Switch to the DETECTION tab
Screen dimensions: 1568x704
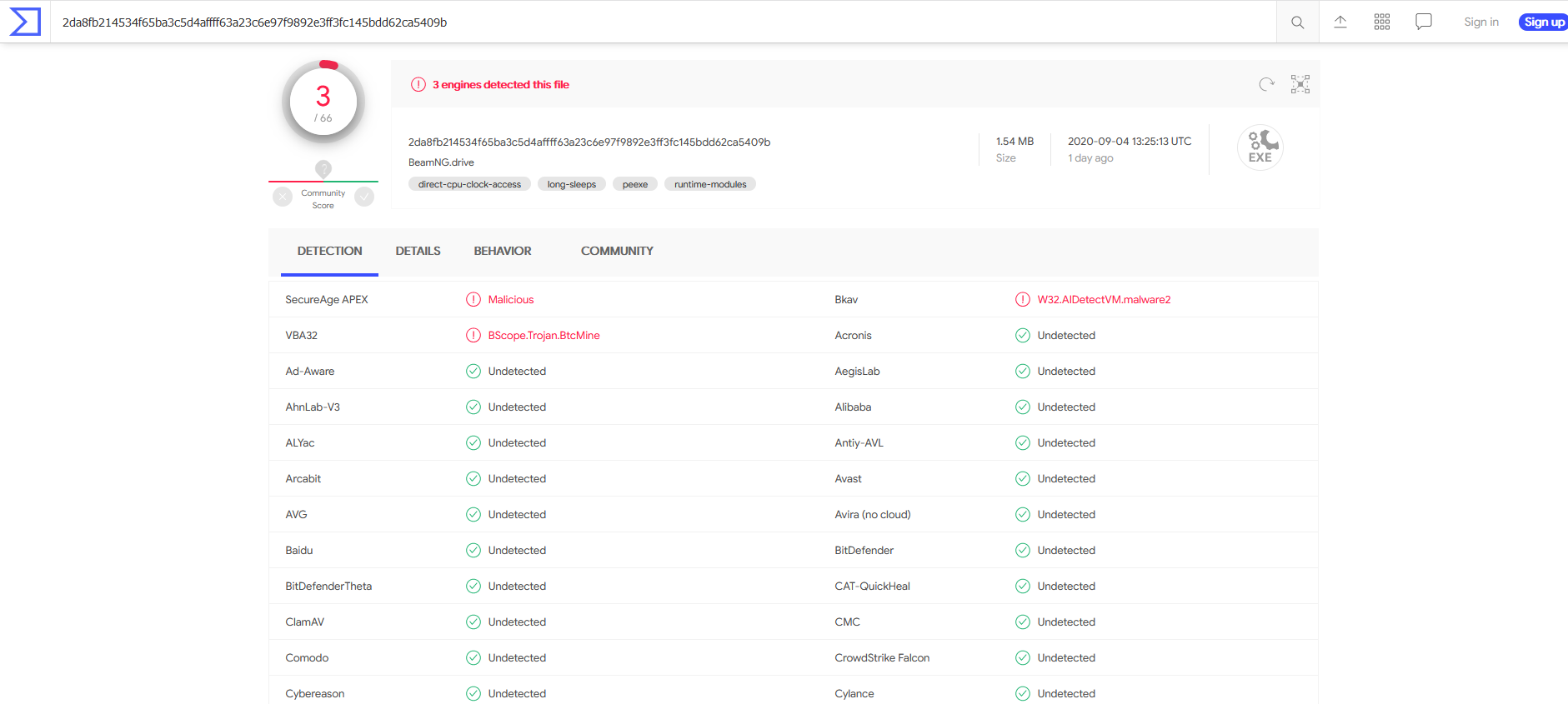[329, 251]
